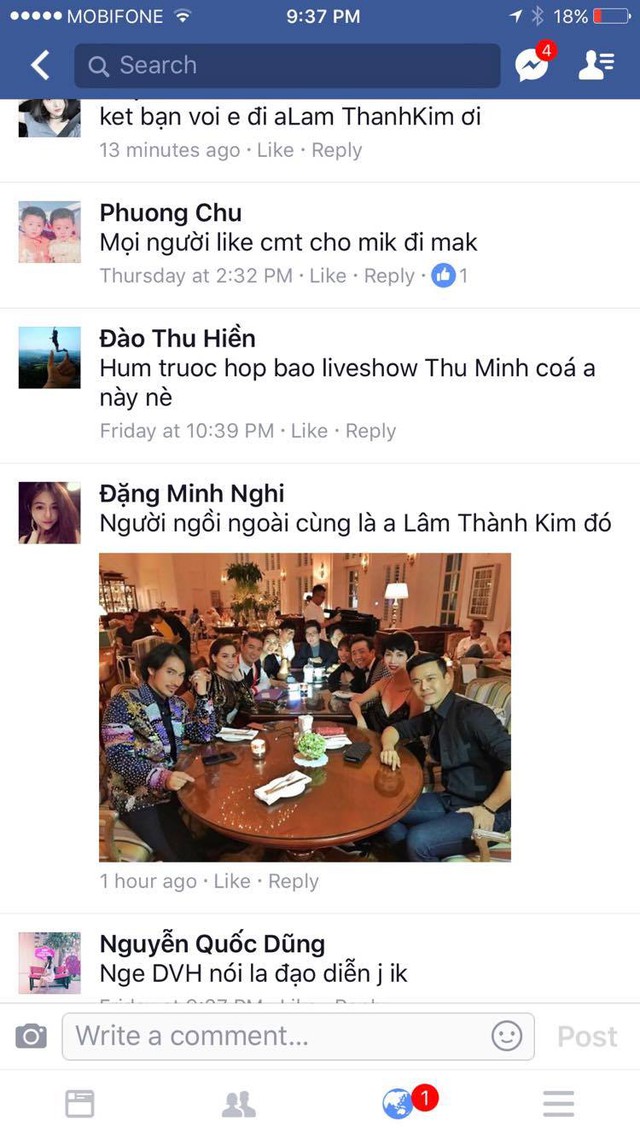Image resolution: width=640 pixels, height=1138 pixels.
Task: Like Phuong Chu's comment
Action: point(328,276)
